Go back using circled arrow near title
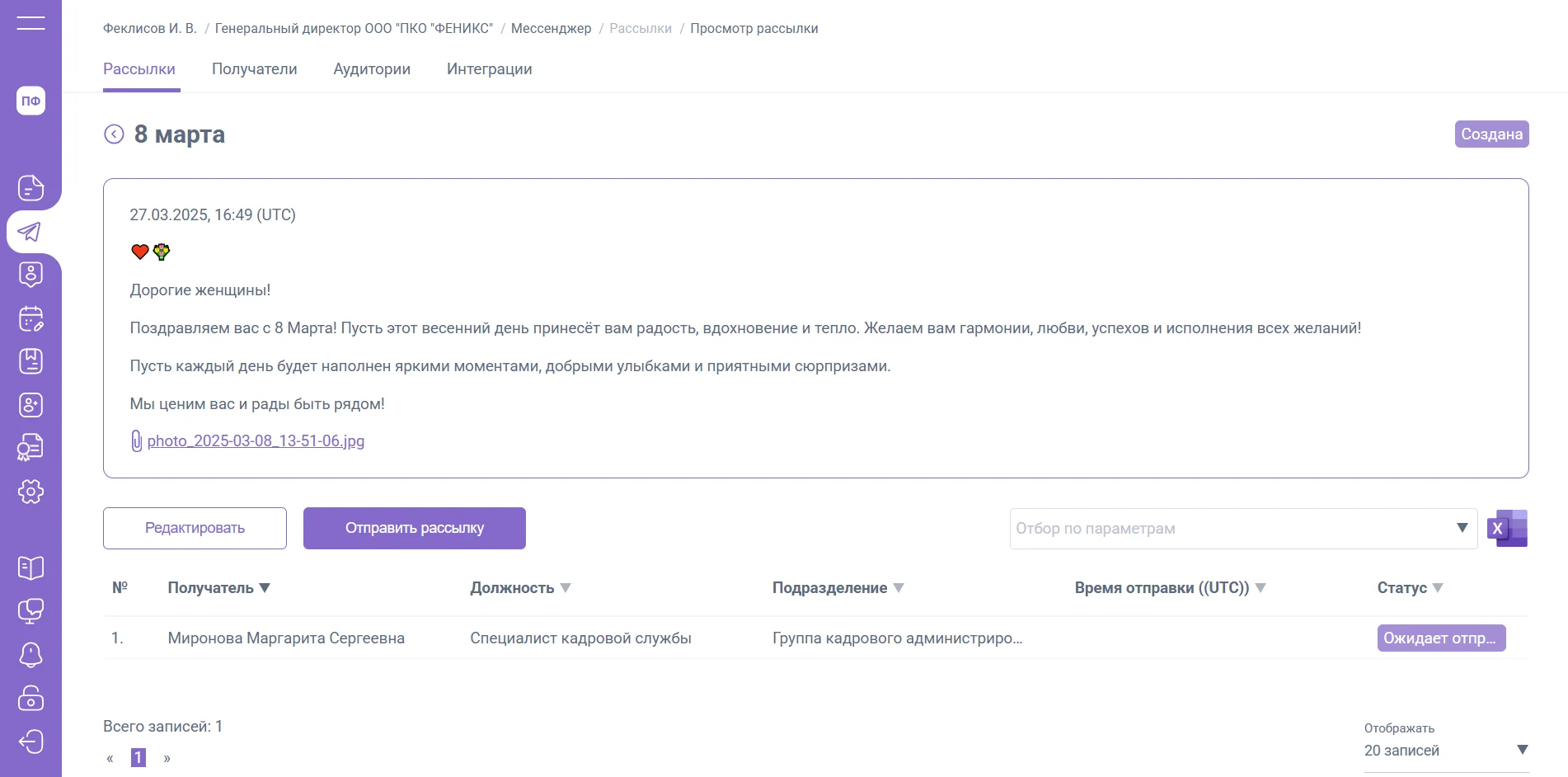 pyautogui.click(x=114, y=134)
